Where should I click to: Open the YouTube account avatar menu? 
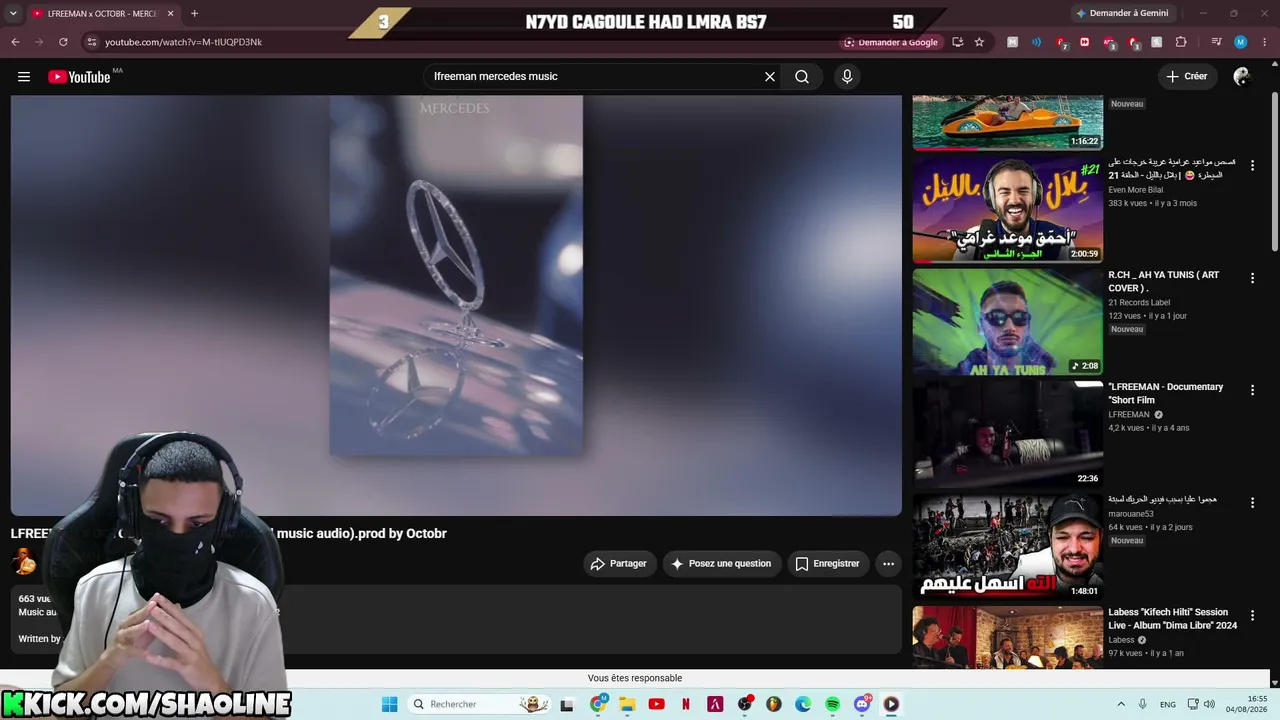(x=1242, y=77)
